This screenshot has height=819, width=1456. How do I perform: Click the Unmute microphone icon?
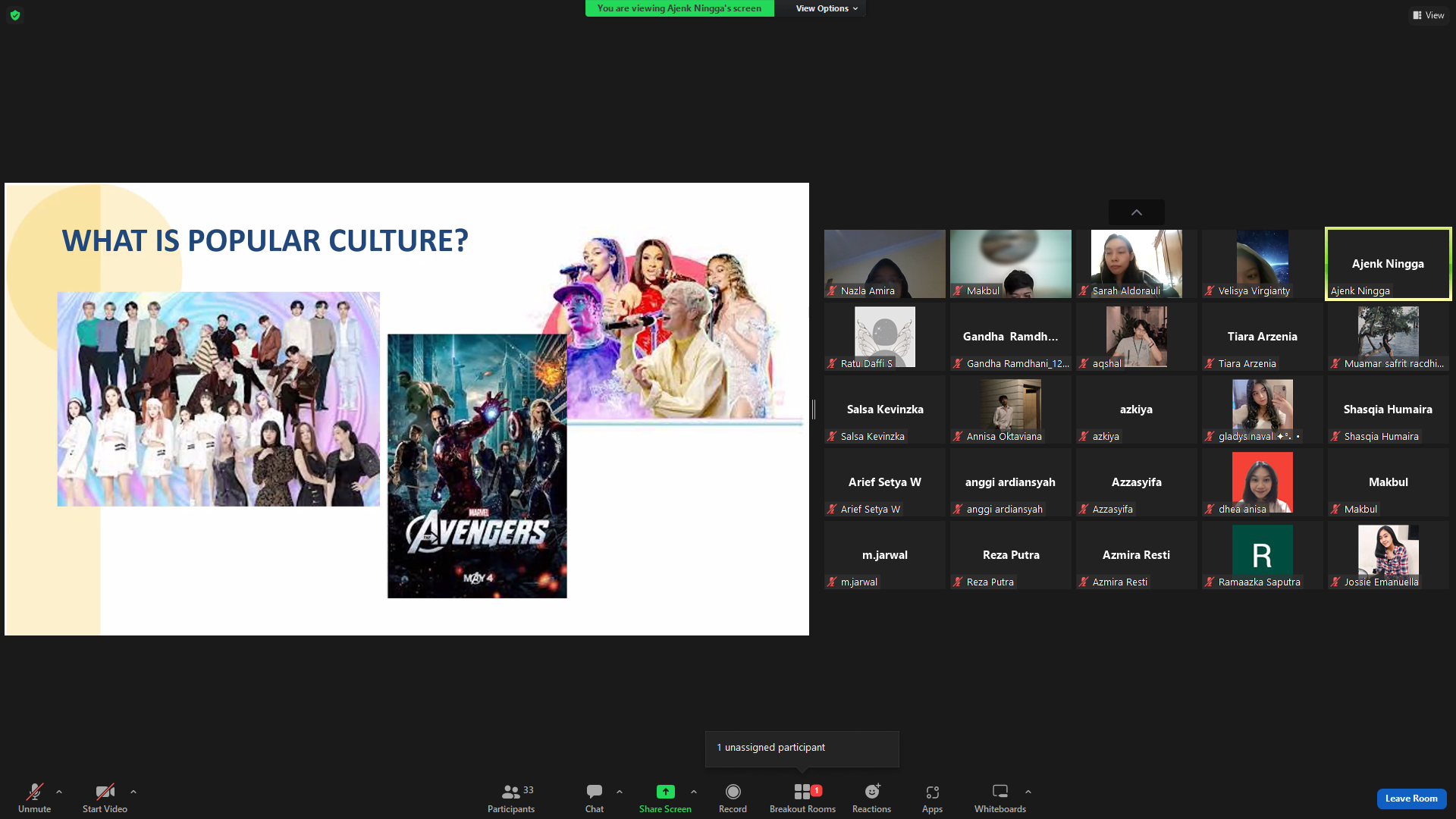[x=35, y=792]
